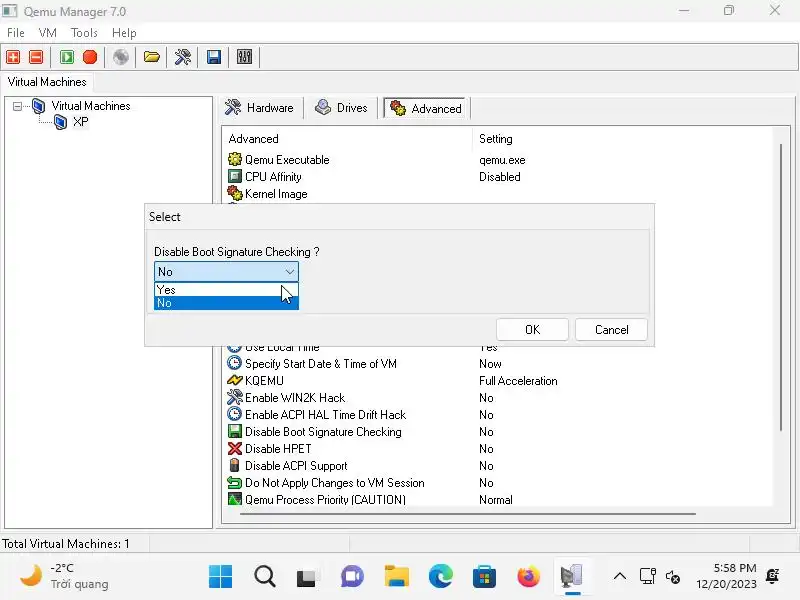Switch to the Hardware tab
Screen dimensions: 800x600
click(x=260, y=108)
